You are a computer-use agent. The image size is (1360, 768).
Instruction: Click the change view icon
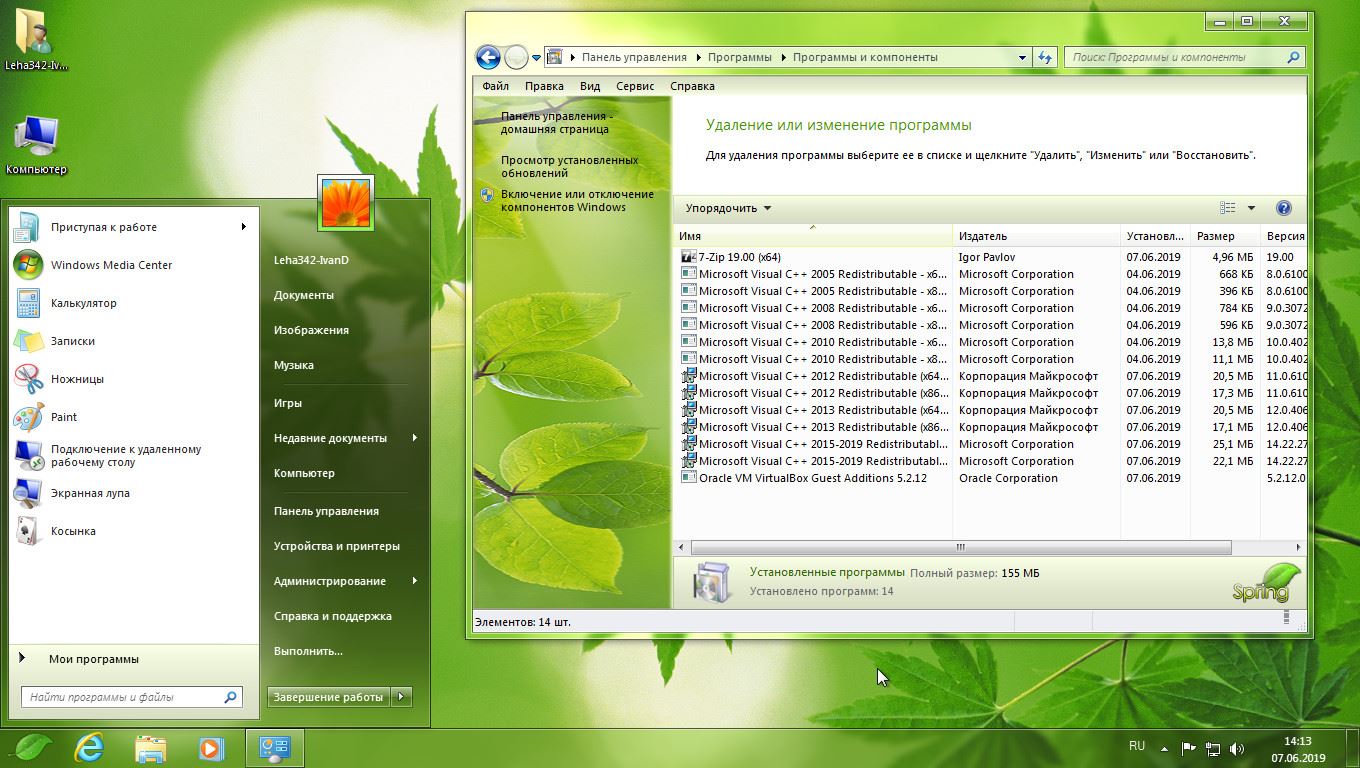pos(1228,208)
